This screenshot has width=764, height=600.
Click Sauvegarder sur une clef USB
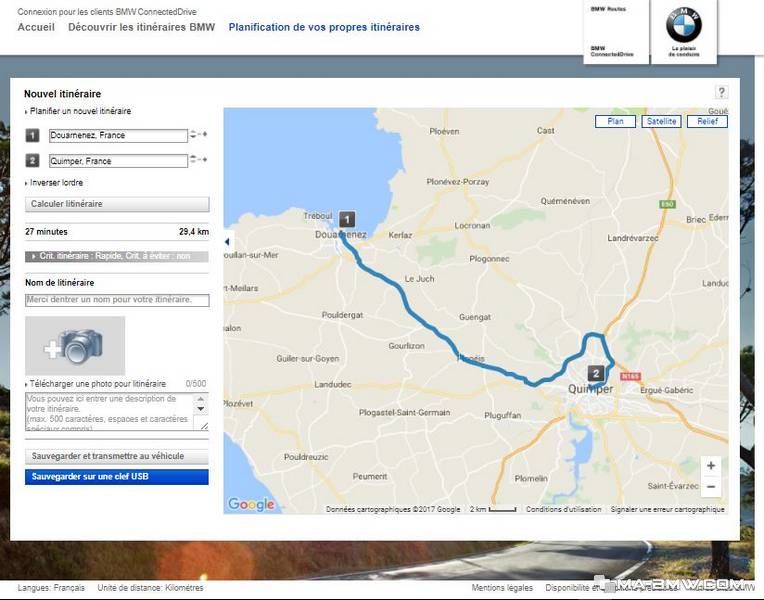(x=117, y=477)
